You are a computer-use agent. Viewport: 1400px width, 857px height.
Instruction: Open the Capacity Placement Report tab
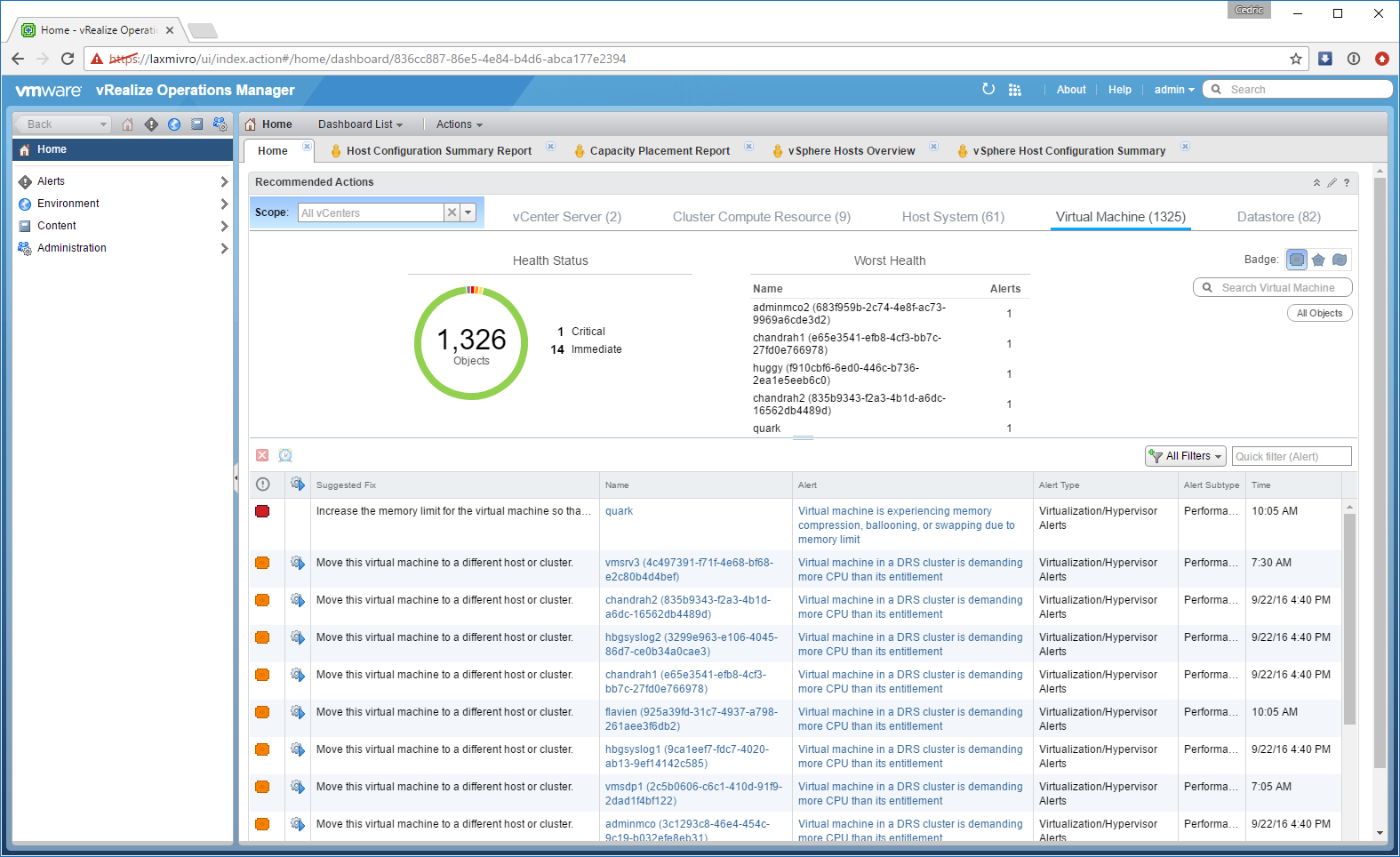pos(660,151)
